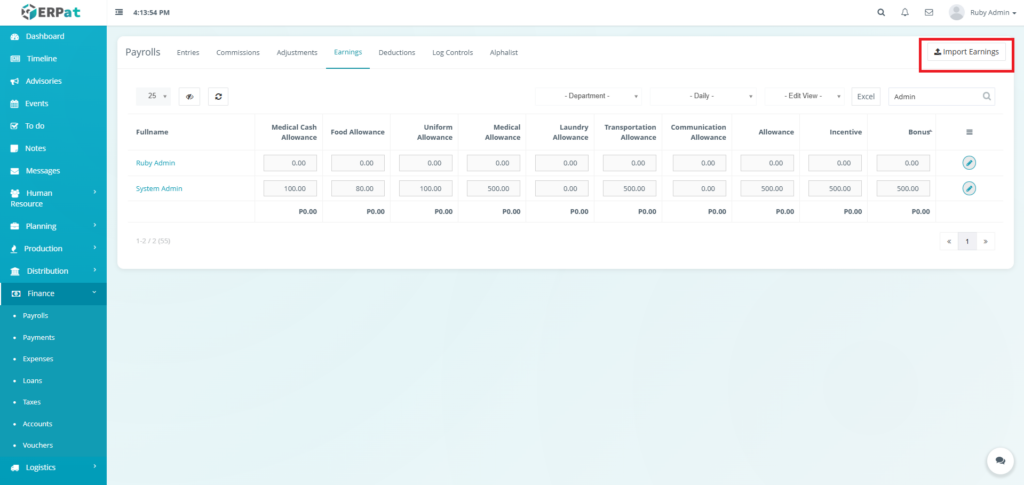
Task: Click the refresh table icon button
Action: pyautogui.click(x=219, y=96)
